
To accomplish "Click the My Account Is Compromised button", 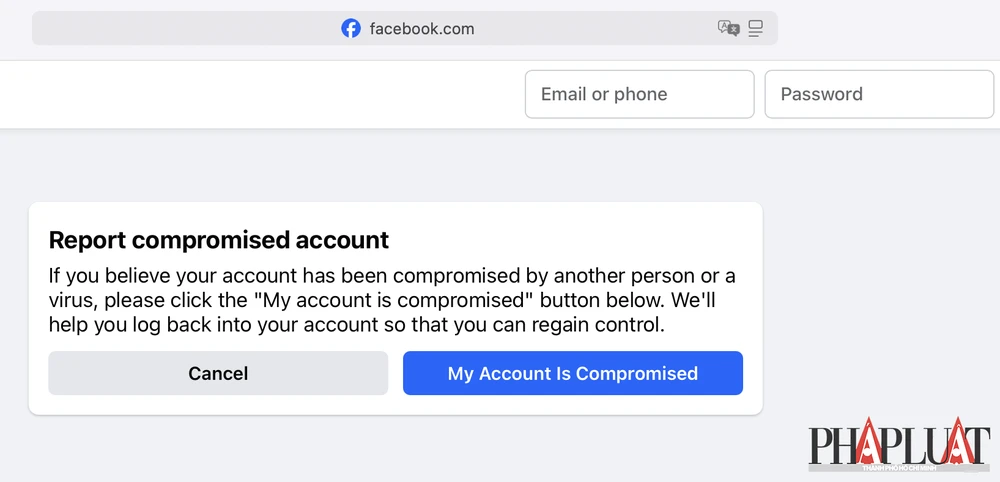I will click(572, 373).
